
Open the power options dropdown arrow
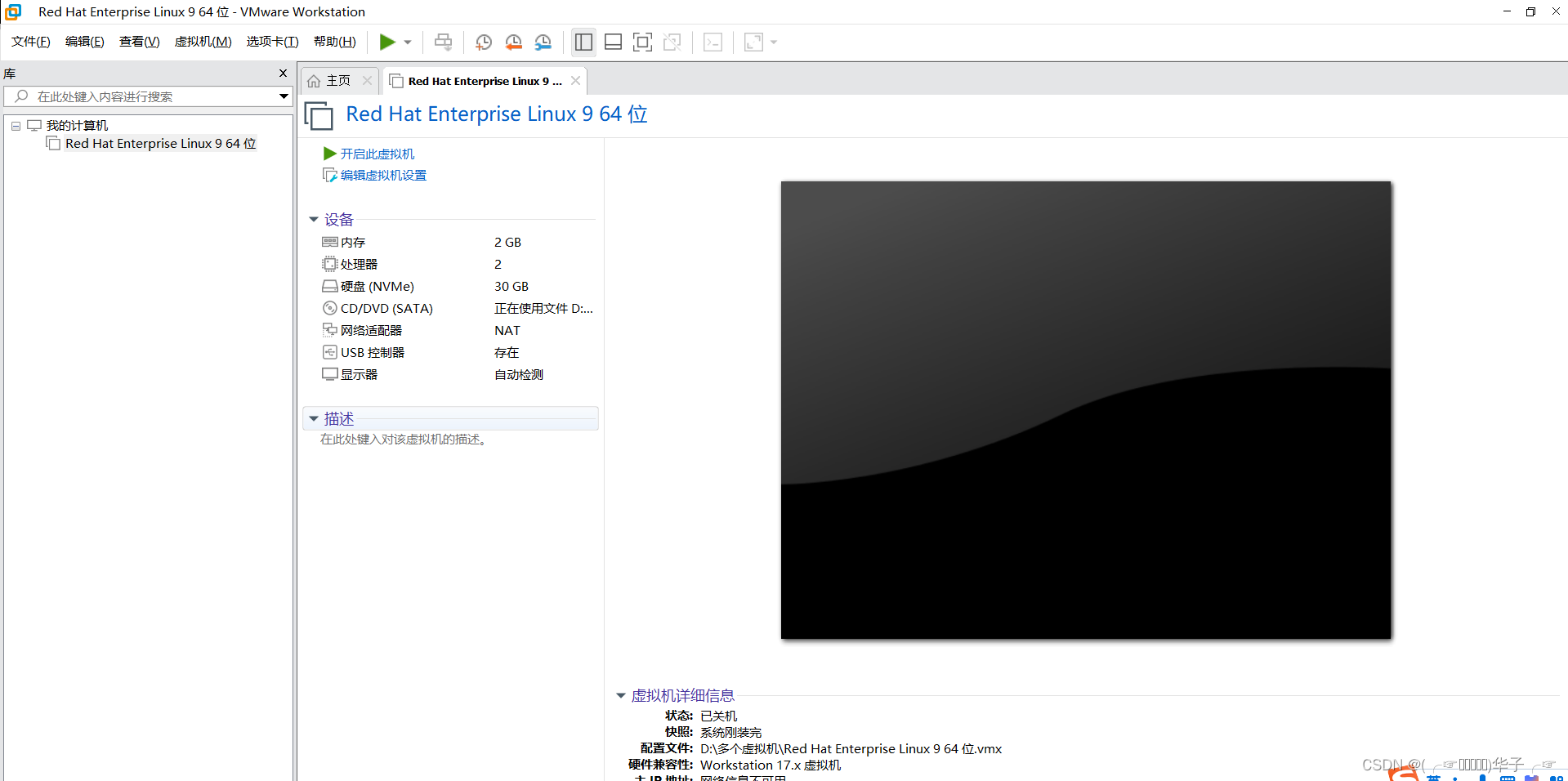tap(408, 42)
